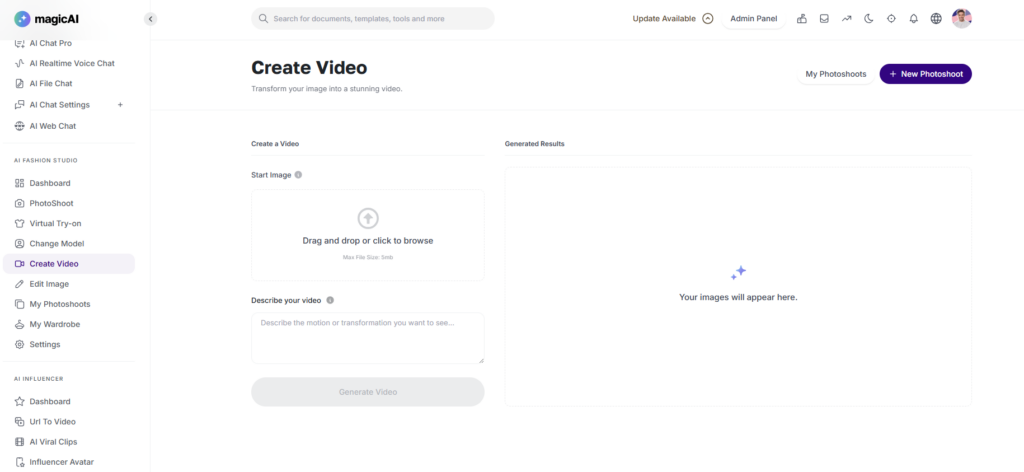Go to My Photoshoots button at top
The width and height of the screenshot is (1024, 472).
(835, 74)
